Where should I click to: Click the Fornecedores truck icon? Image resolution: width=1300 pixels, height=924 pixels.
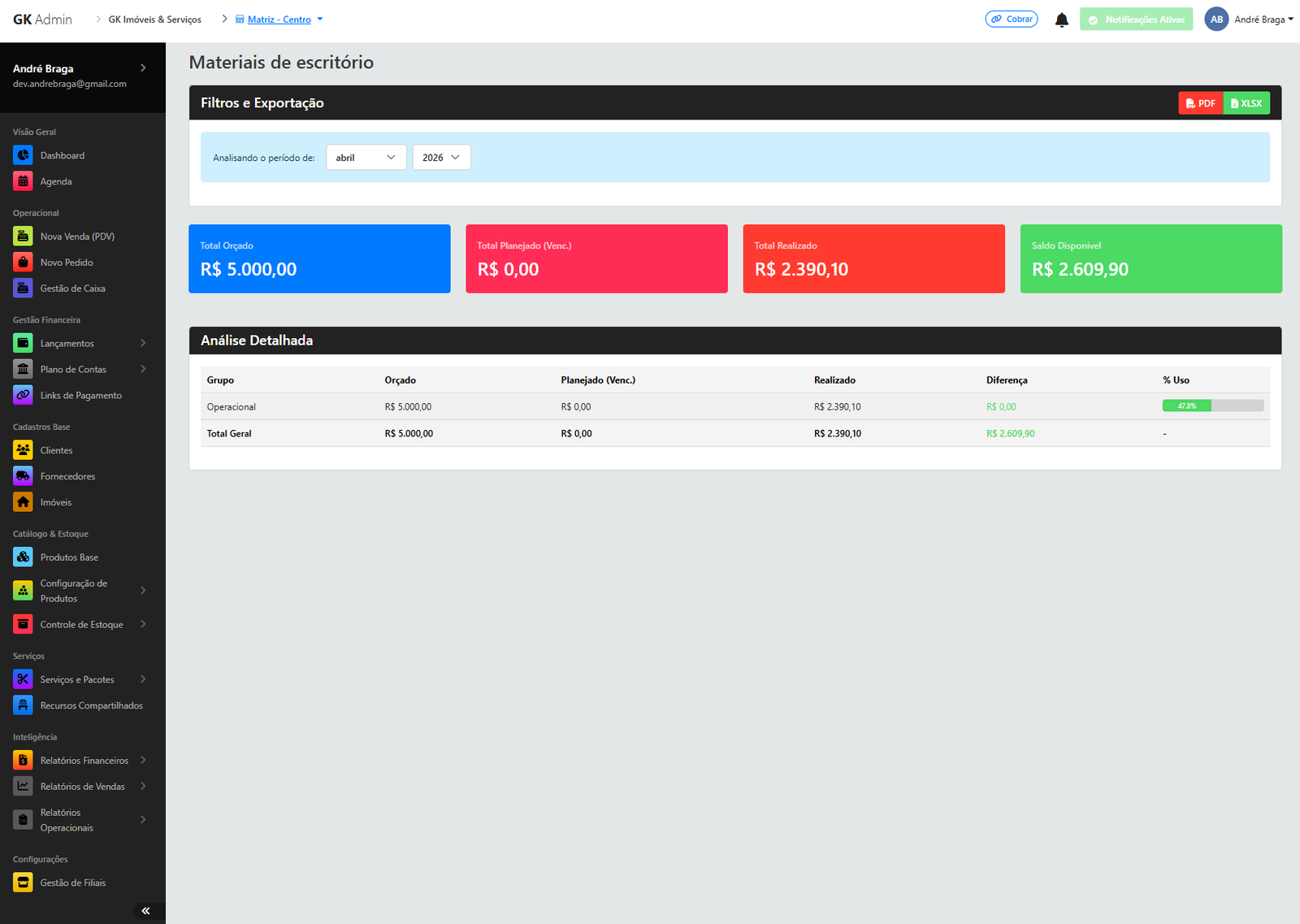pos(23,476)
